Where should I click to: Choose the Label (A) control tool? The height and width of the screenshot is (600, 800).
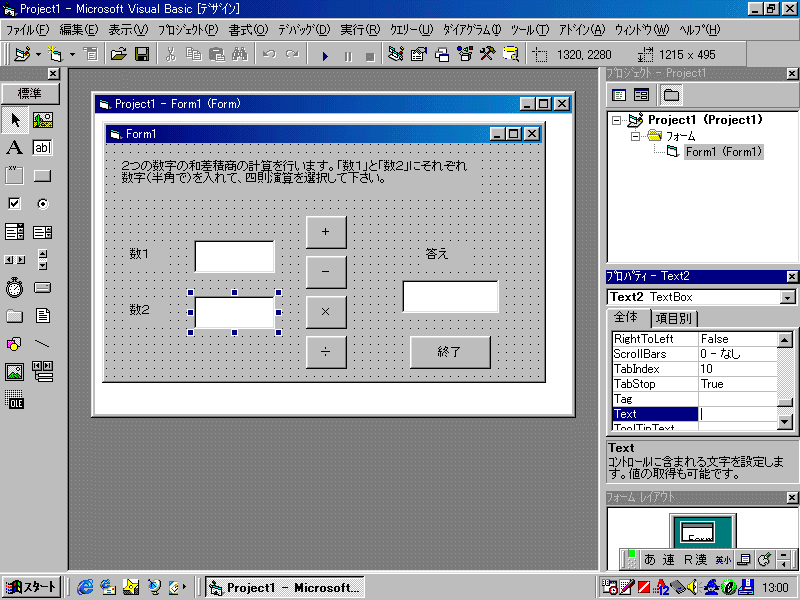pos(15,148)
